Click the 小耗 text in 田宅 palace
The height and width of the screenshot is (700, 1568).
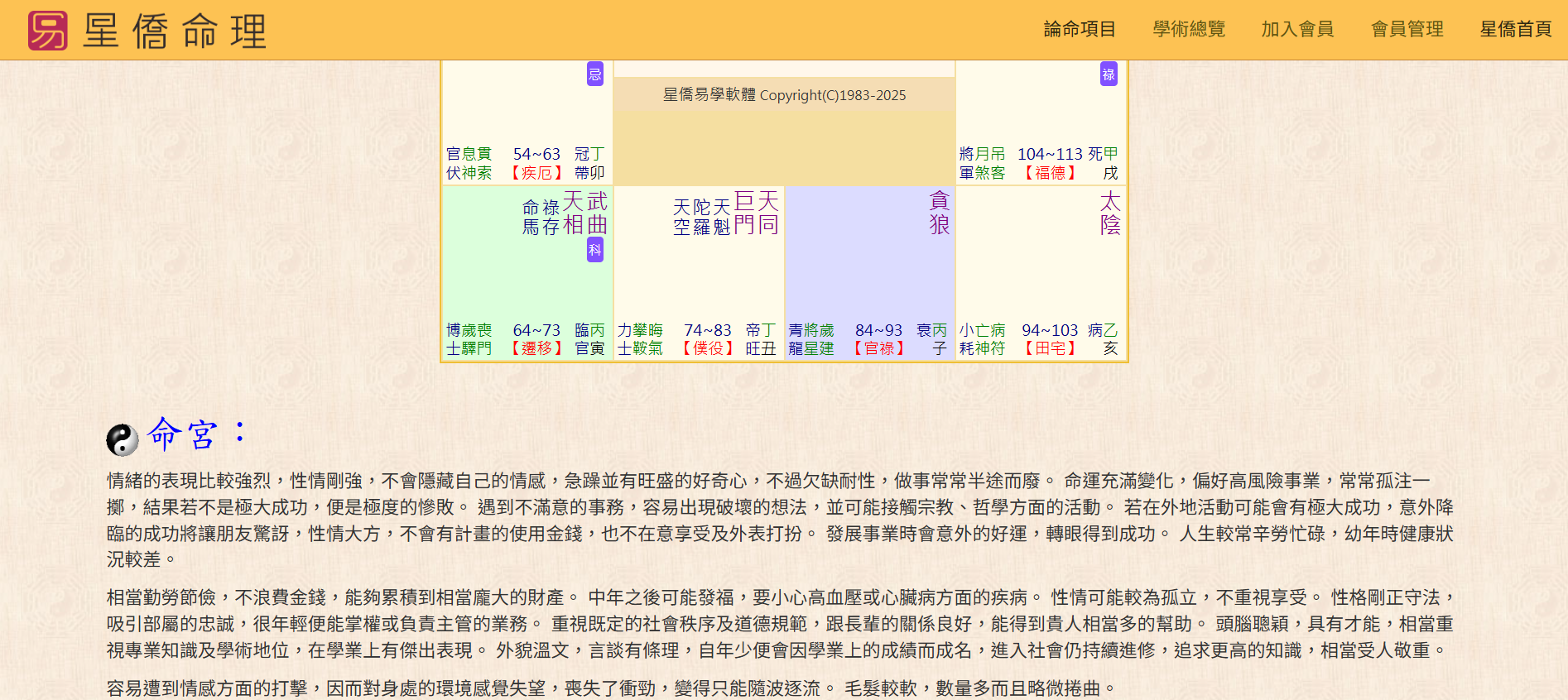(x=967, y=339)
